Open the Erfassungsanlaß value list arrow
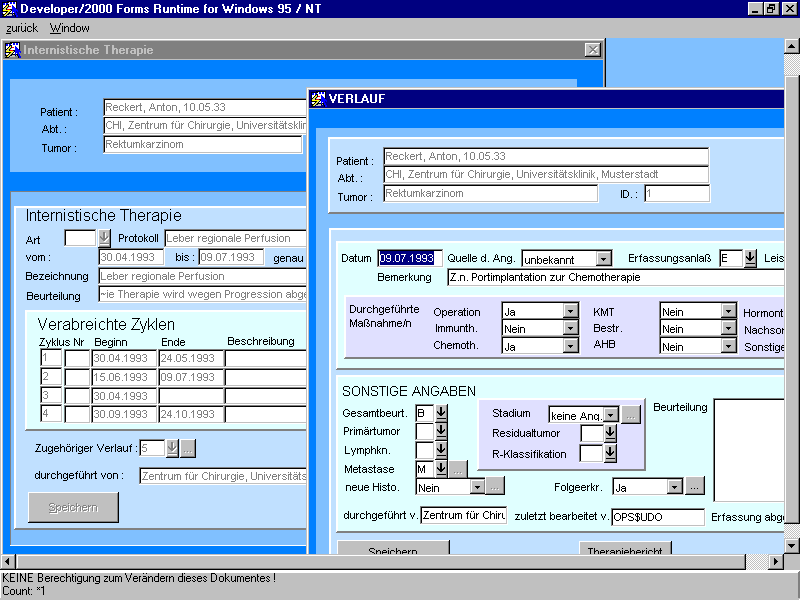 click(x=750, y=258)
